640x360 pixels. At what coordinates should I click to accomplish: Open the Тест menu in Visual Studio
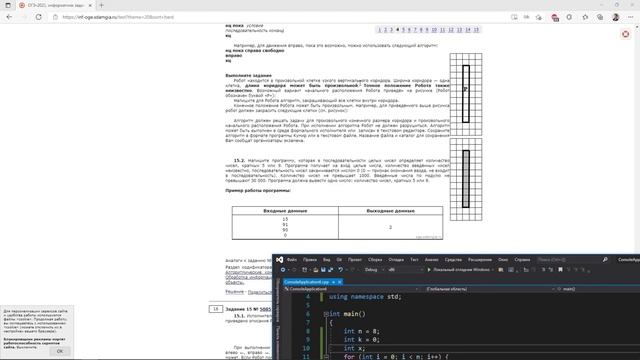(x=414, y=260)
